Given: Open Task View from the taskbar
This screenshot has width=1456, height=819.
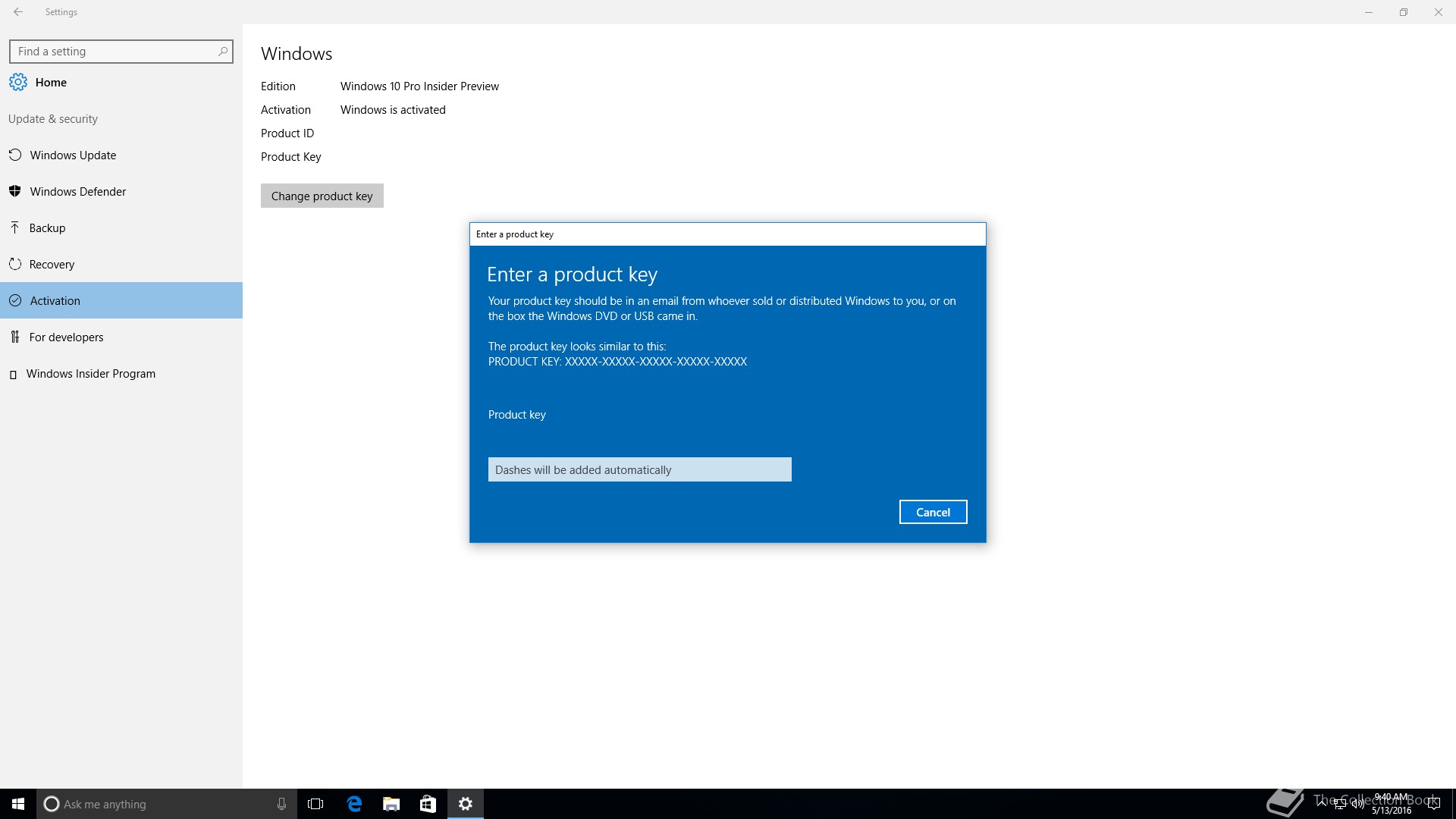Looking at the screenshot, I should click(315, 804).
